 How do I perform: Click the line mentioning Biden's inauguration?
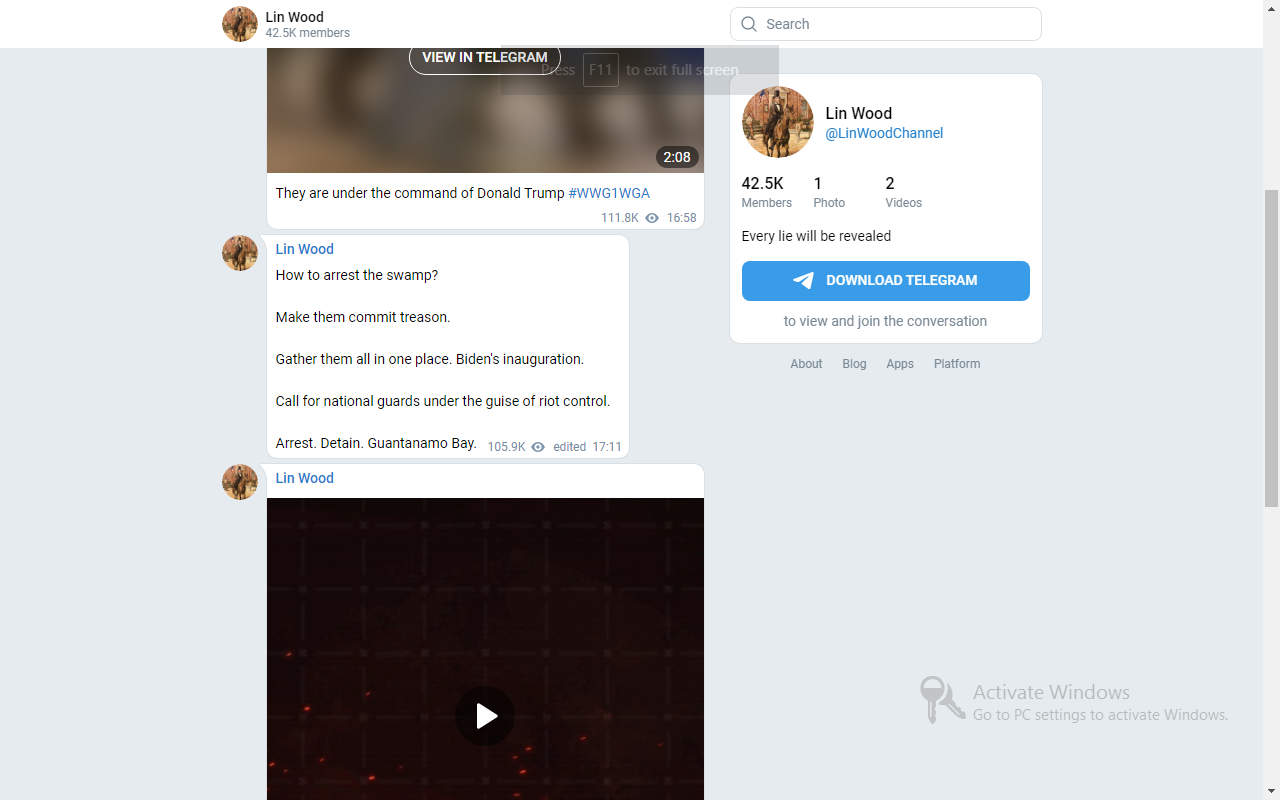430,359
